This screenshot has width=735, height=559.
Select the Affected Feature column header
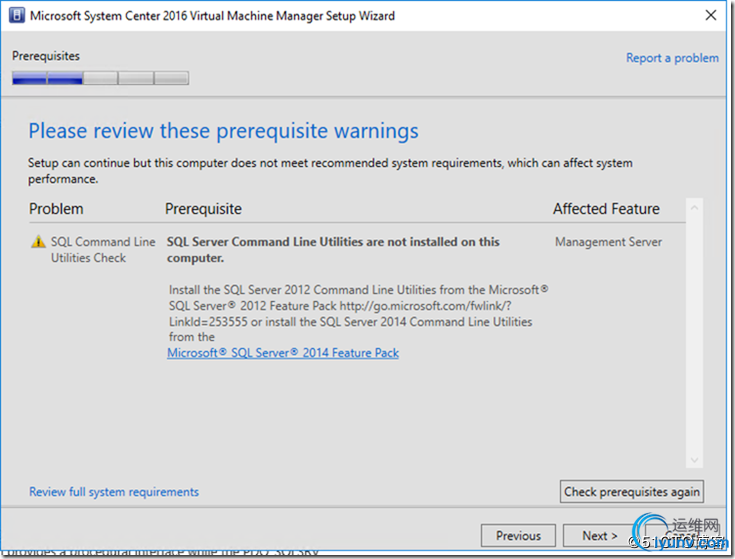pos(606,209)
